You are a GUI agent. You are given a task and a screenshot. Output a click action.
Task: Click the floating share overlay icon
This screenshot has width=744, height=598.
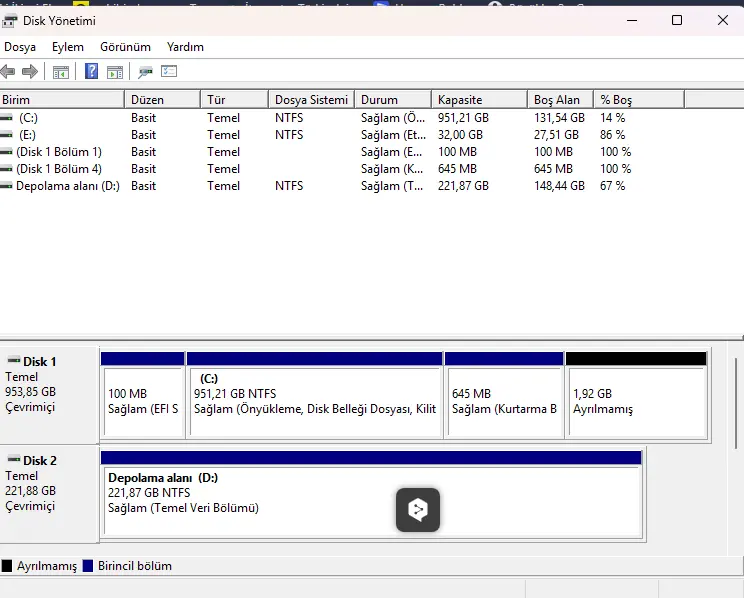coord(418,510)
